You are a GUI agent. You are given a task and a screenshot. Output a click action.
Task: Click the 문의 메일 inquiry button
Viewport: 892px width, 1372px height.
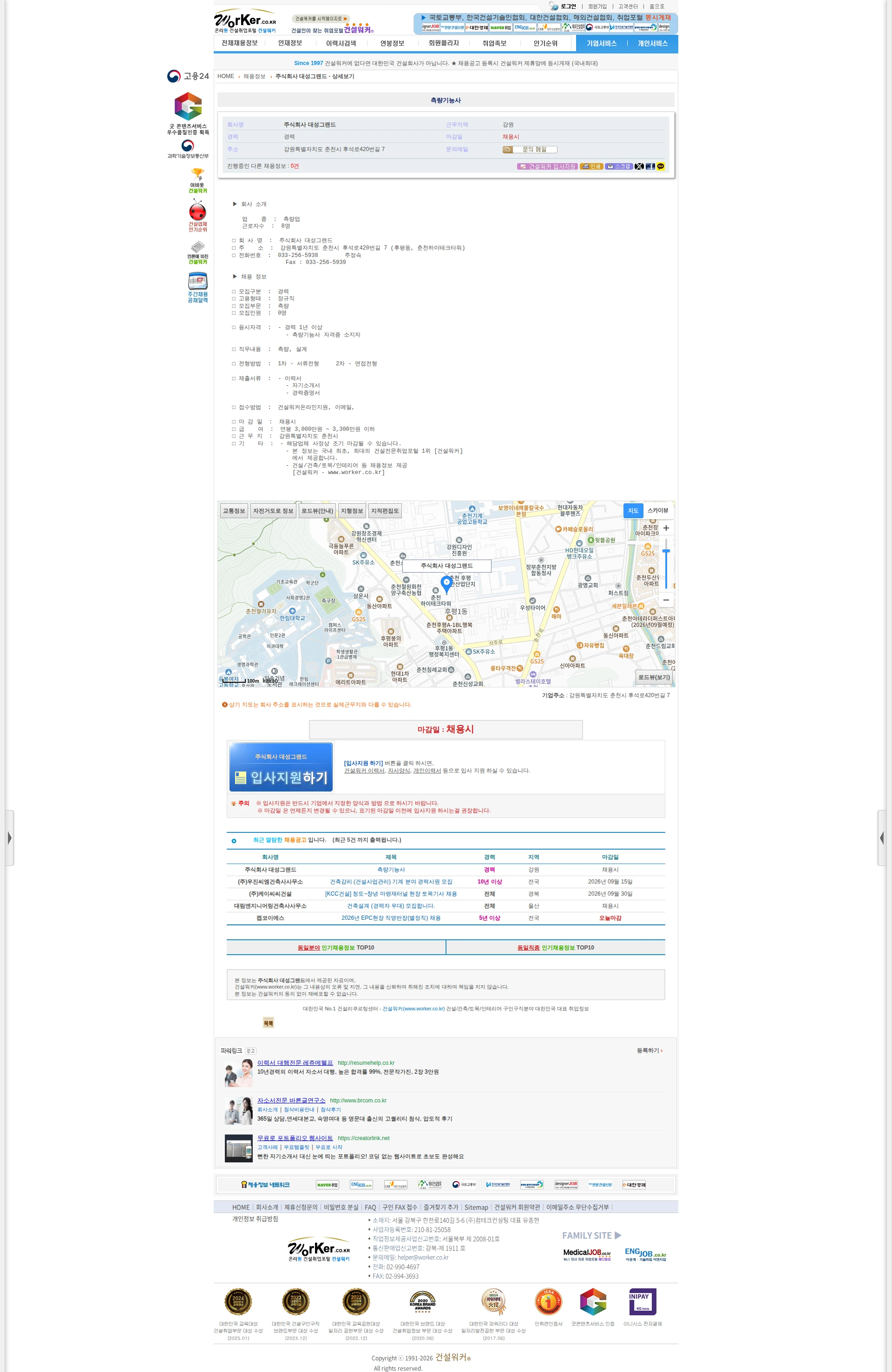(530, 149)
